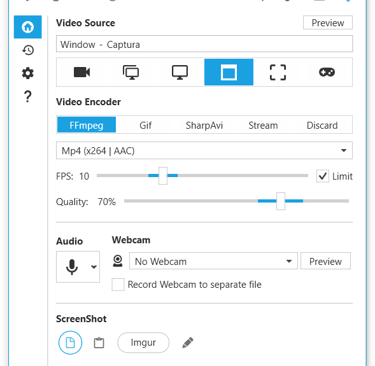Open the screenshot editor pencil icon

[188, 343]
